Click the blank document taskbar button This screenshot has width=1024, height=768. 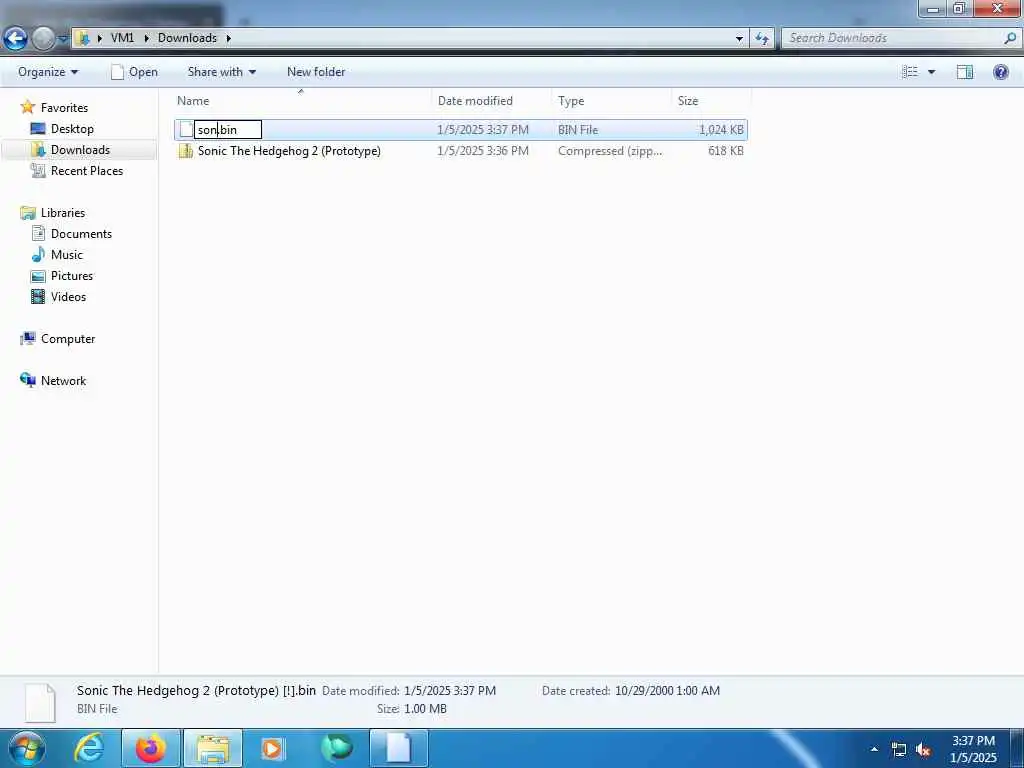(399, 748)
